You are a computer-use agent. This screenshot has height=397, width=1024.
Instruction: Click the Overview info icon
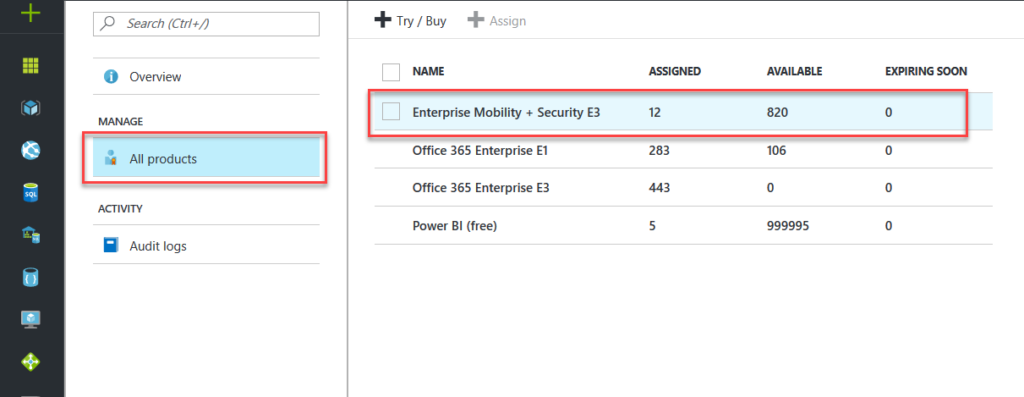(x=111, y=76)
